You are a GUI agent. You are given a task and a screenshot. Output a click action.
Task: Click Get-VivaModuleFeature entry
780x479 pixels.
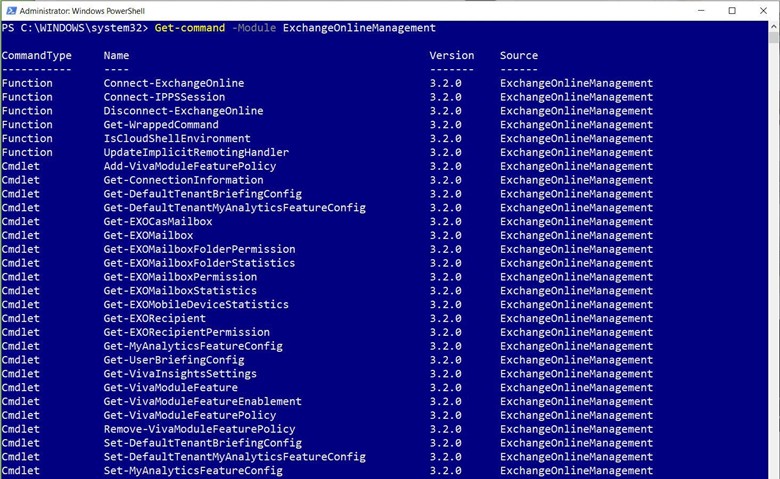click(171, 388)
